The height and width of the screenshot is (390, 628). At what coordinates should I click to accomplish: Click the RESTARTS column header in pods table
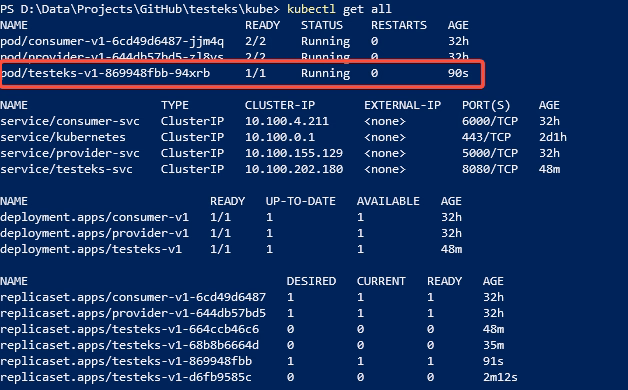coord(399,25)
